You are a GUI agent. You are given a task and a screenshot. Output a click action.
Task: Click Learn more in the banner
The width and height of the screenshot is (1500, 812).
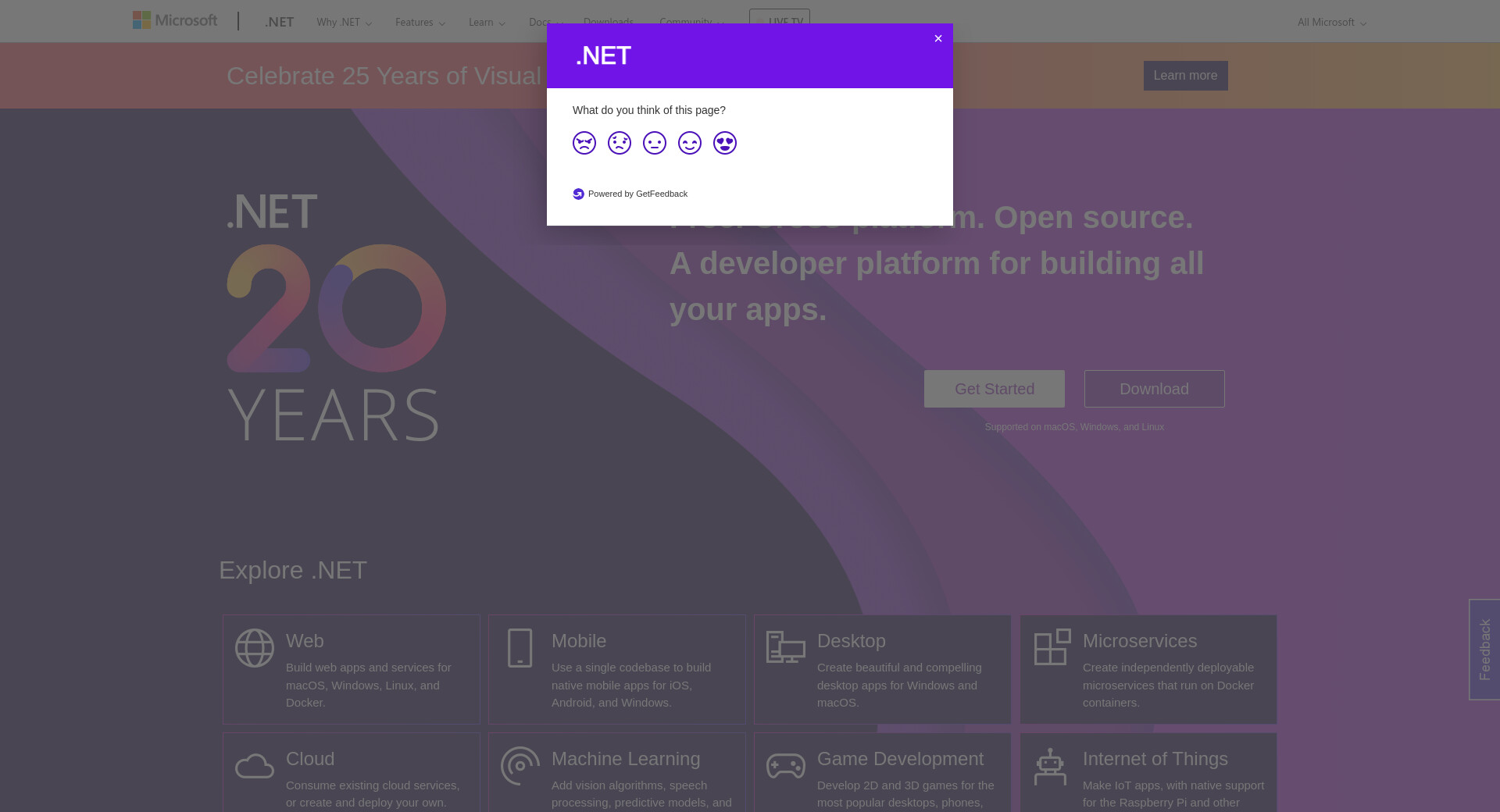[1186, 76]
